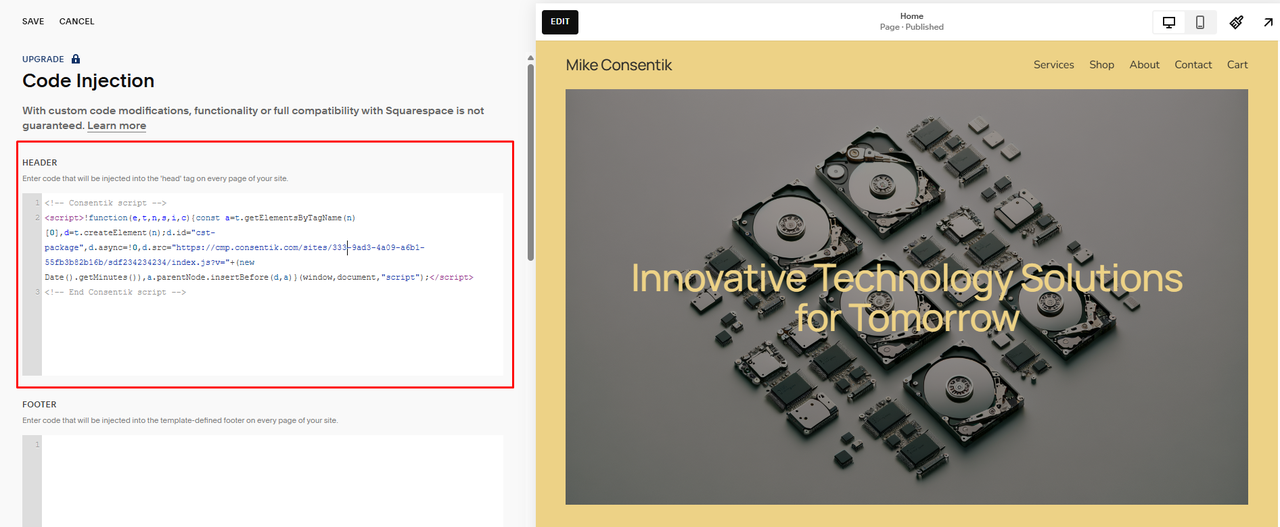Screen dimensions: 1280x527
Task: Click the lock icon beside UPGRADE
Action: tap(76, 59)
